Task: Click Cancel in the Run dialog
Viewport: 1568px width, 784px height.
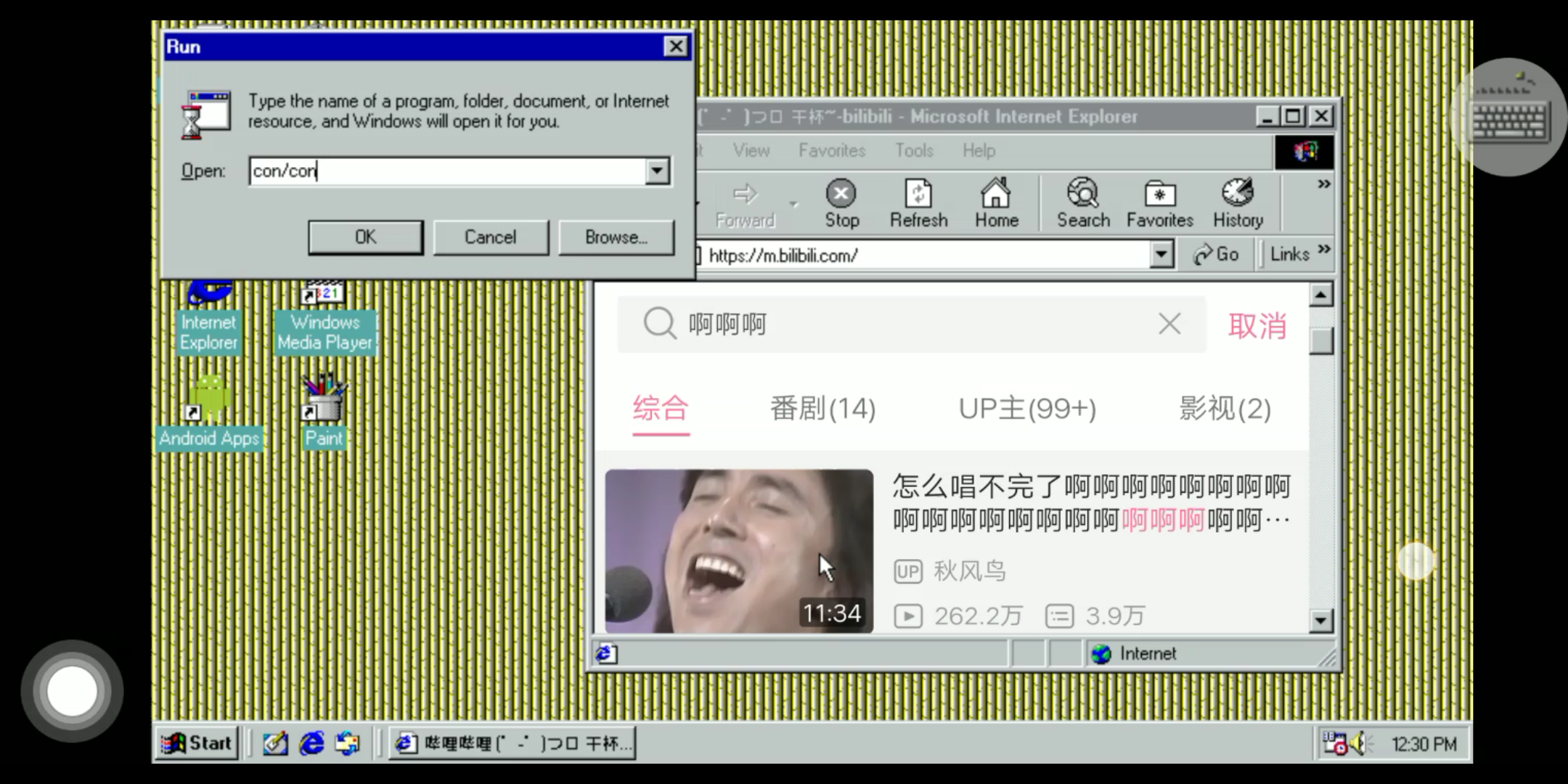Action: (x=491, y=237)
